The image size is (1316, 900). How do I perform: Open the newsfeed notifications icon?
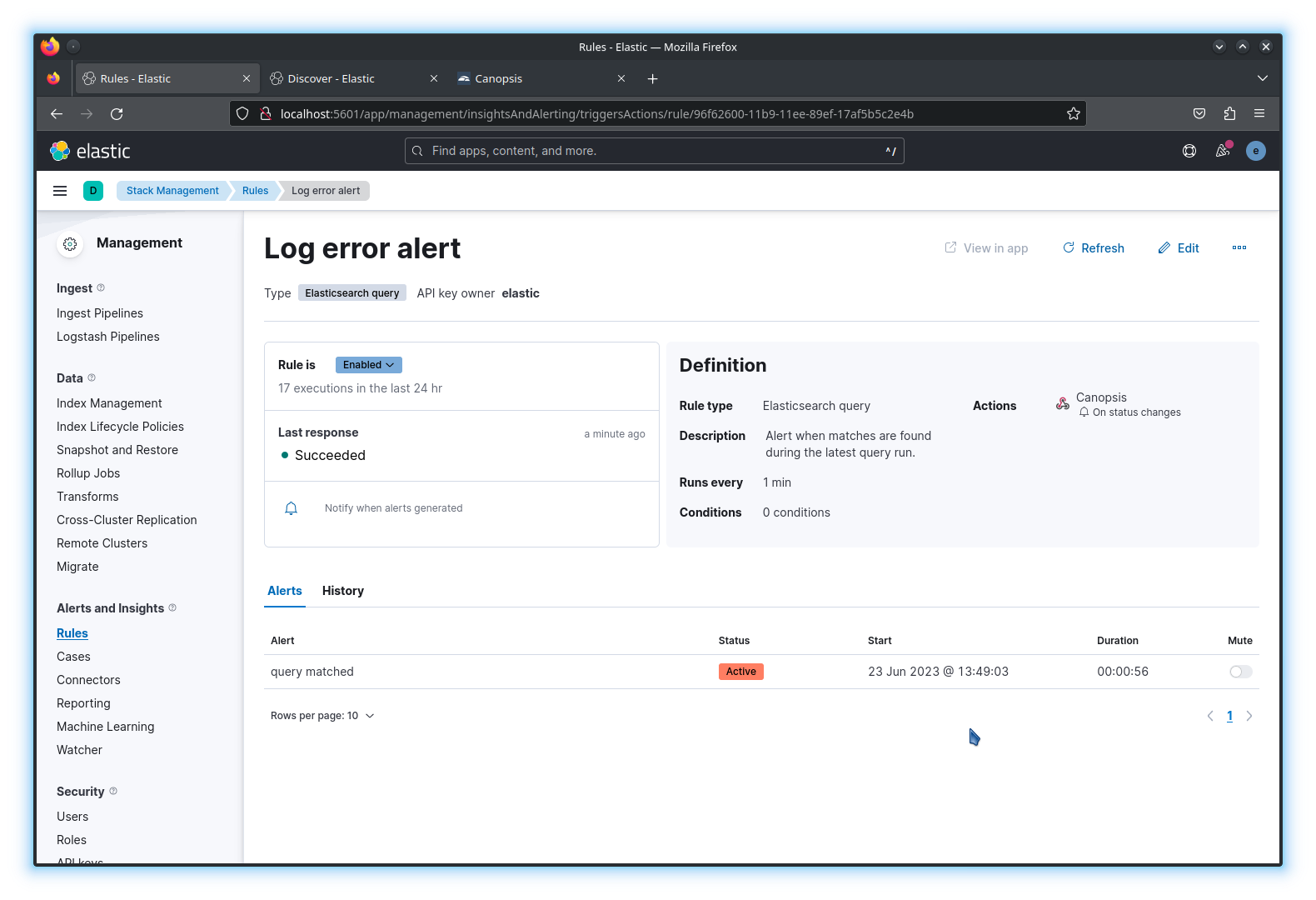(x=1223, y=151)
